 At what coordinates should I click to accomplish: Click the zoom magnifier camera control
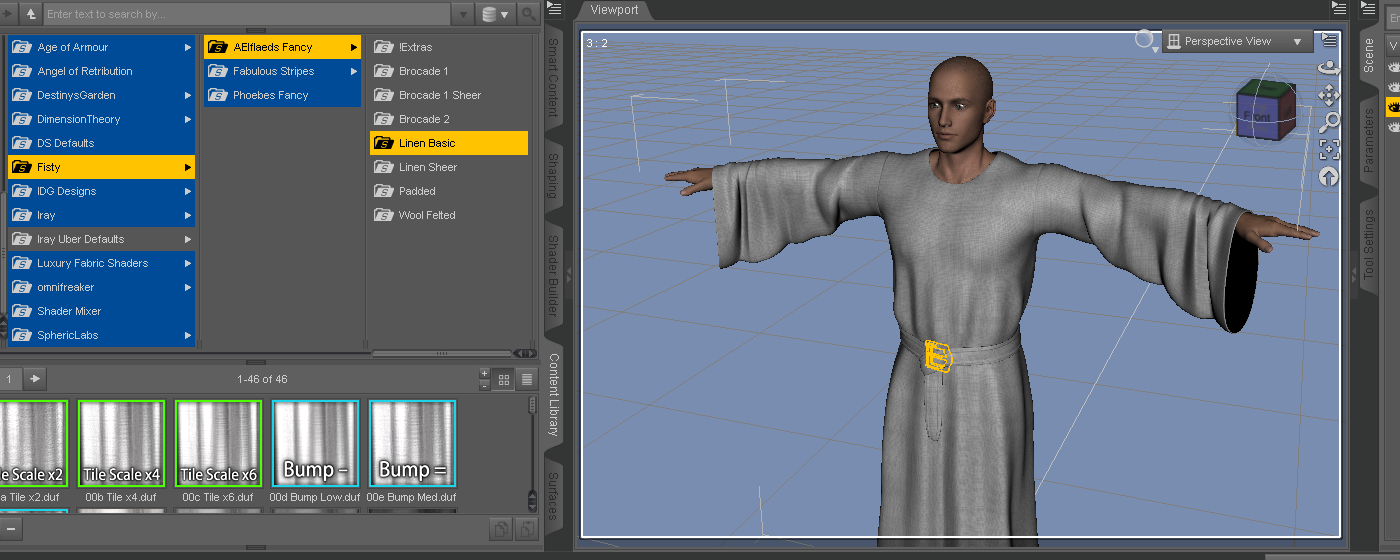[x=1329, y=123]
